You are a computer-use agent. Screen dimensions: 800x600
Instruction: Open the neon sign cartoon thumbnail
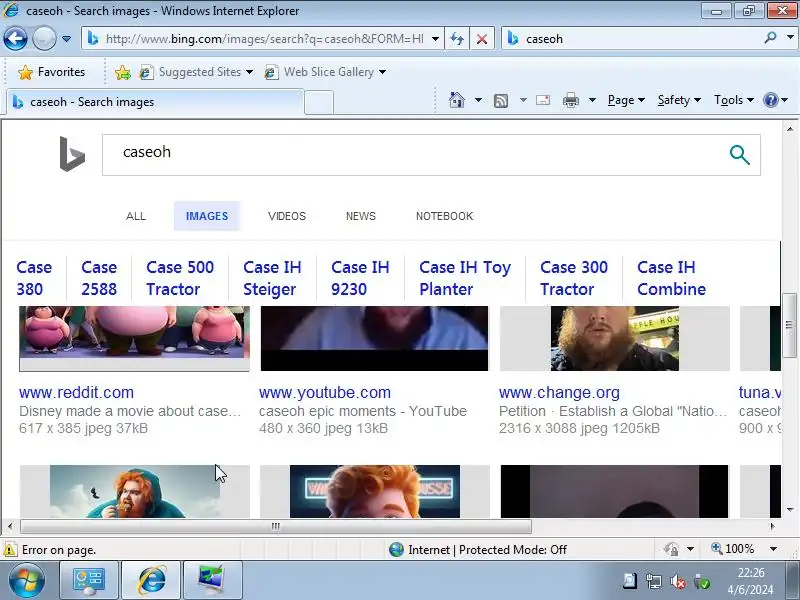[374, 491]
